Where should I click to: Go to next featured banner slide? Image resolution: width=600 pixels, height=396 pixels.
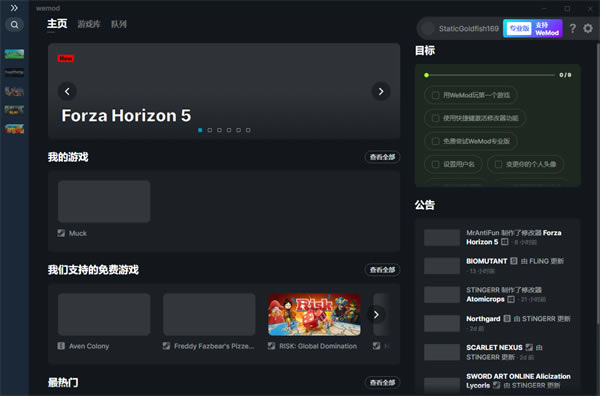(x=381, y=91)
